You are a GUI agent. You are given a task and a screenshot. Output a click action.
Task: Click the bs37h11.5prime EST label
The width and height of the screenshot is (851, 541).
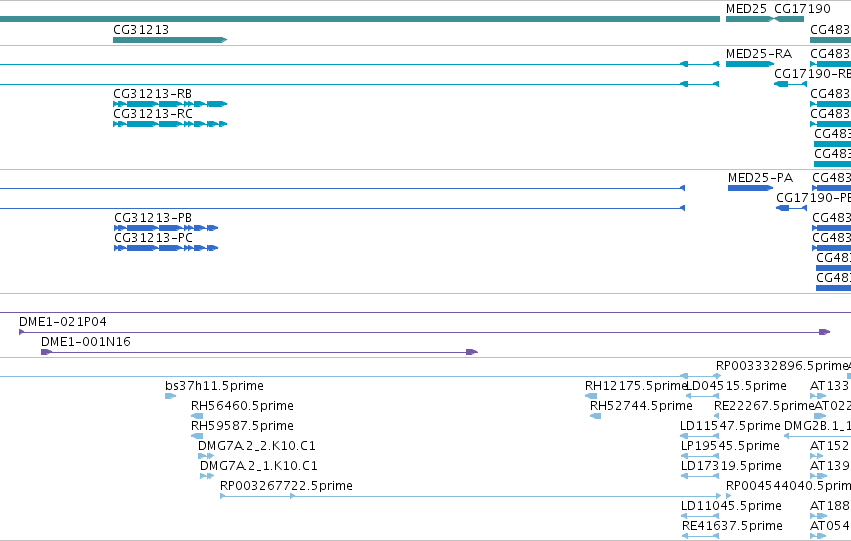[214, 386]
